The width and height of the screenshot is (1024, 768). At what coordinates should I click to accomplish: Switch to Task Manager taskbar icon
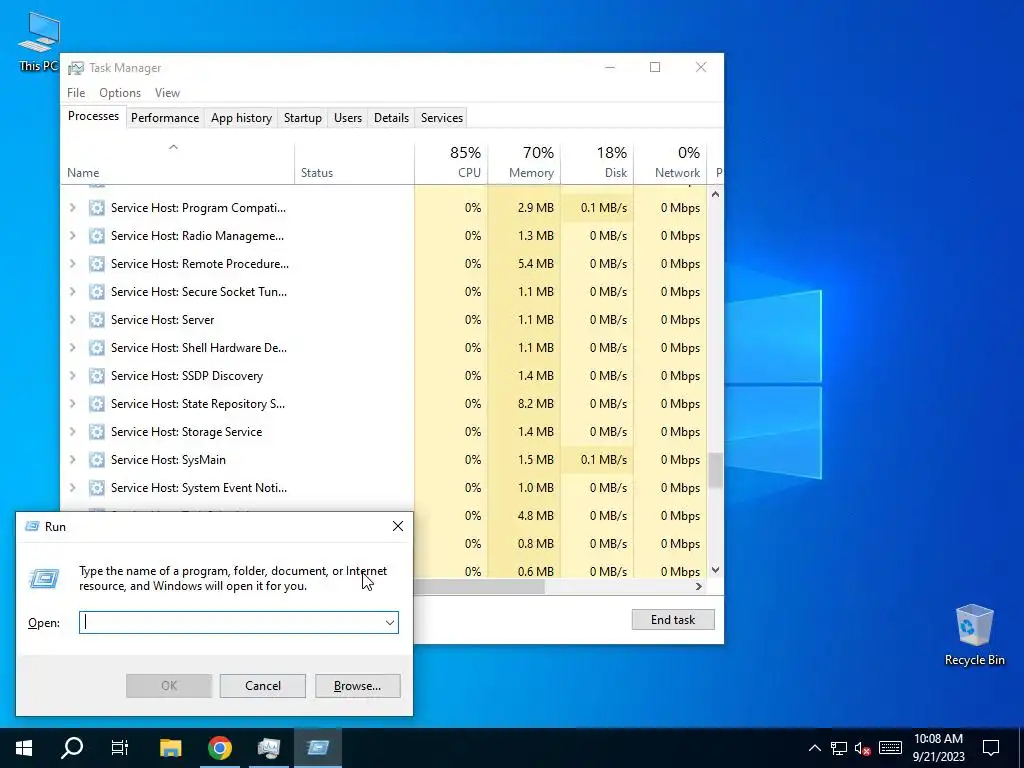pos(268,748)
